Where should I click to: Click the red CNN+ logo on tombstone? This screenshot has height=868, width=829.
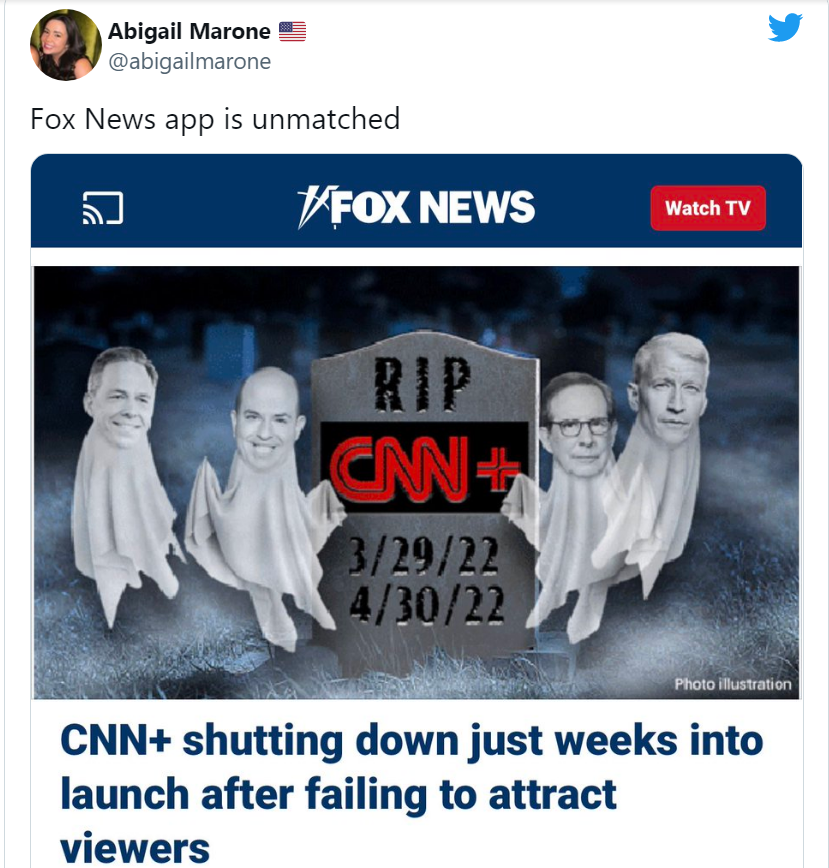[x=425, y=468]
